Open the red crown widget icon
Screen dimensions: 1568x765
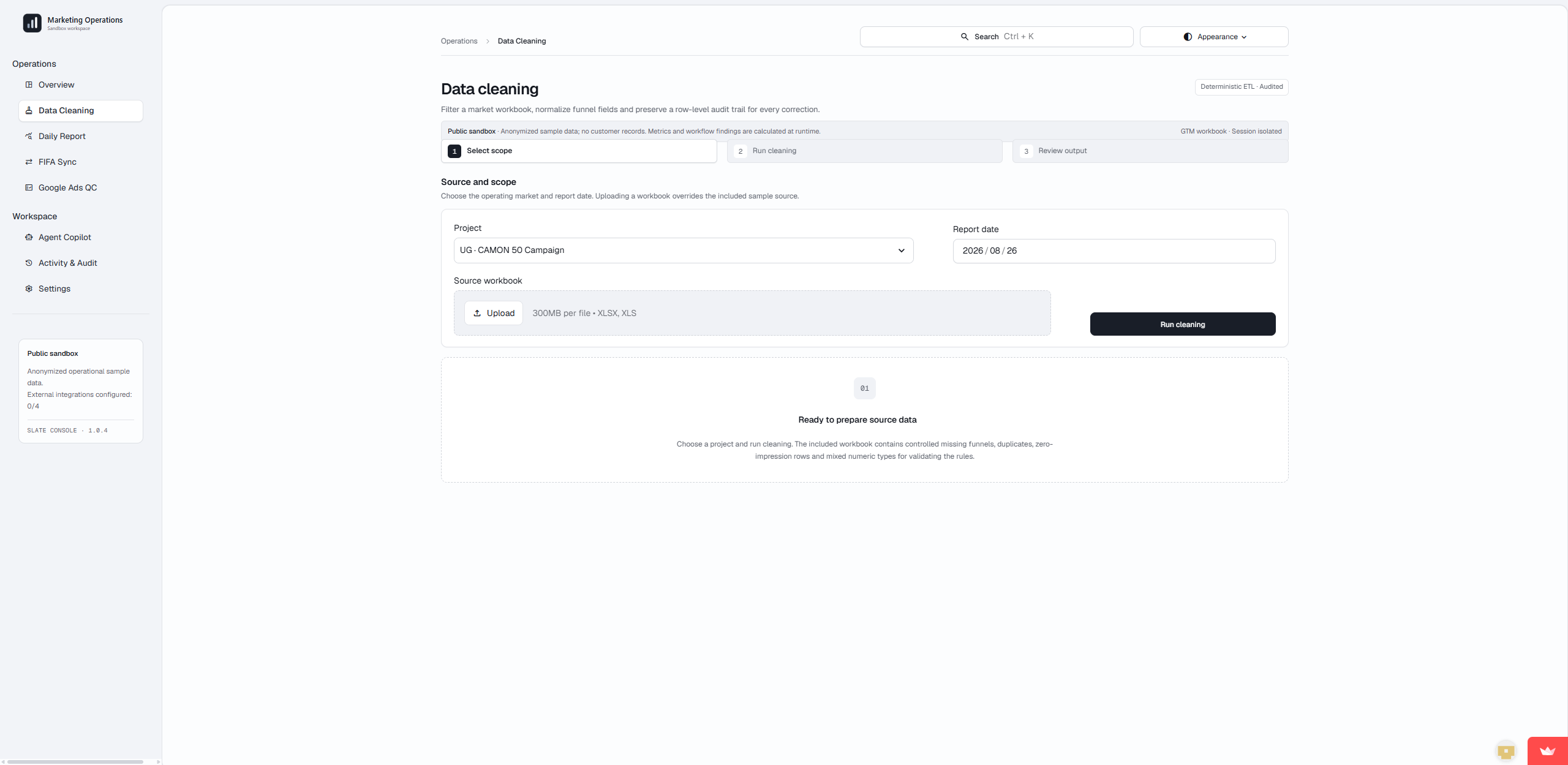point(1547,751)
